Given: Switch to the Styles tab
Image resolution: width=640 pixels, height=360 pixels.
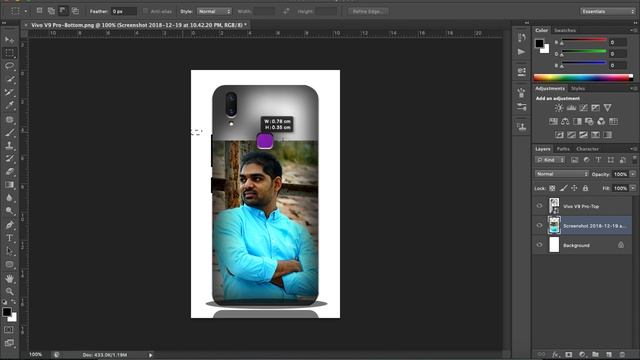Looking at the screenshot, I should [x=578, y=89].
